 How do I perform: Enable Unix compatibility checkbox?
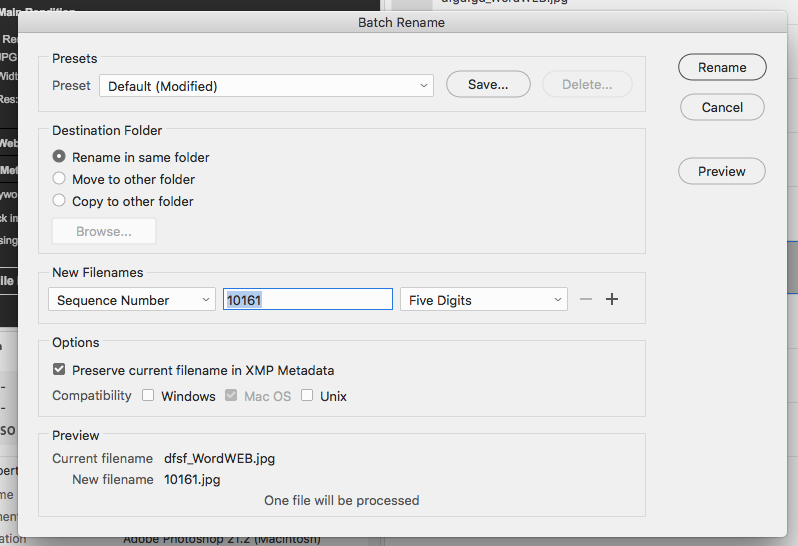pos(307,395)
